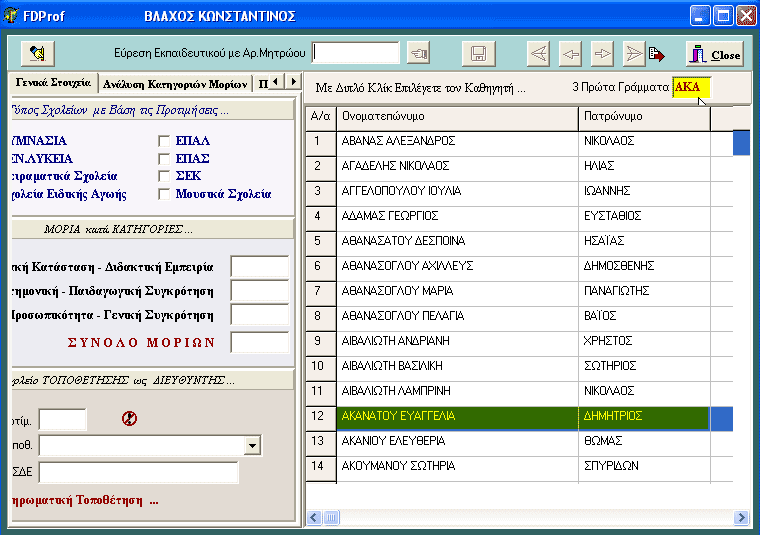Go to the next record arrow
This screenshot has width=760, height=535.
602,54
